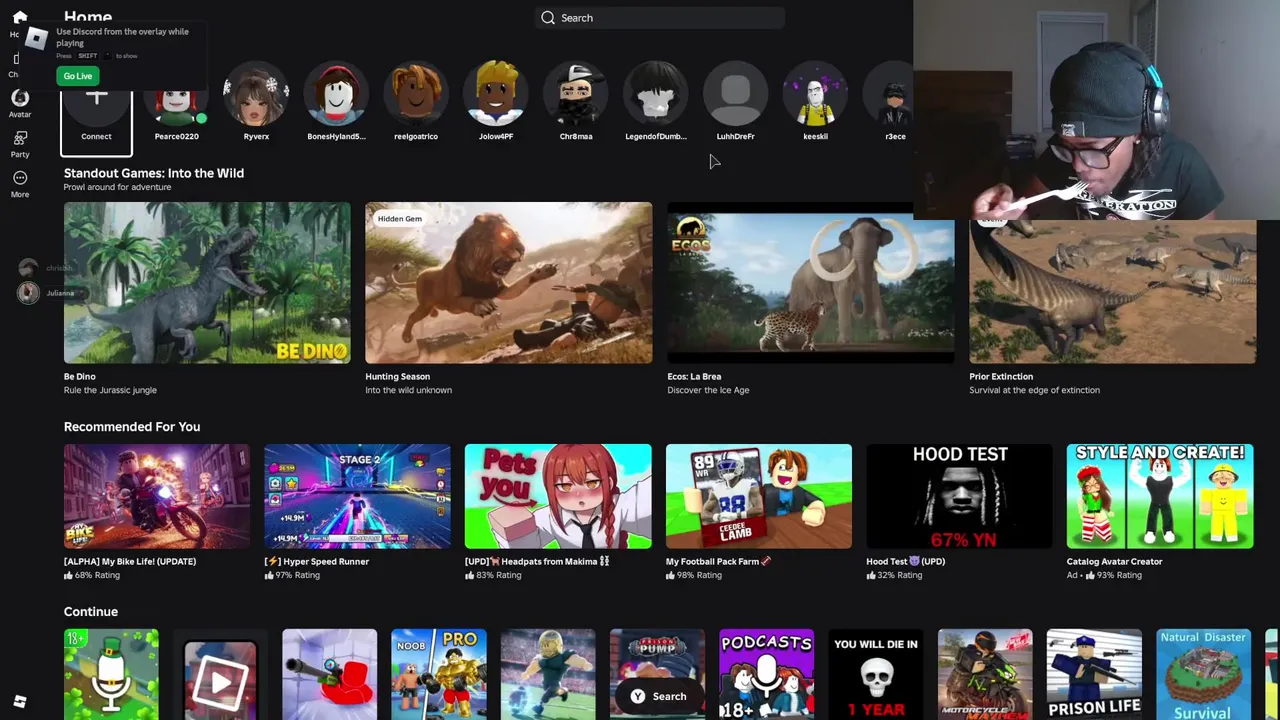Open the You Will Die In 1 Year game
Screen dimensions: 1280x720
pos(876,675)
